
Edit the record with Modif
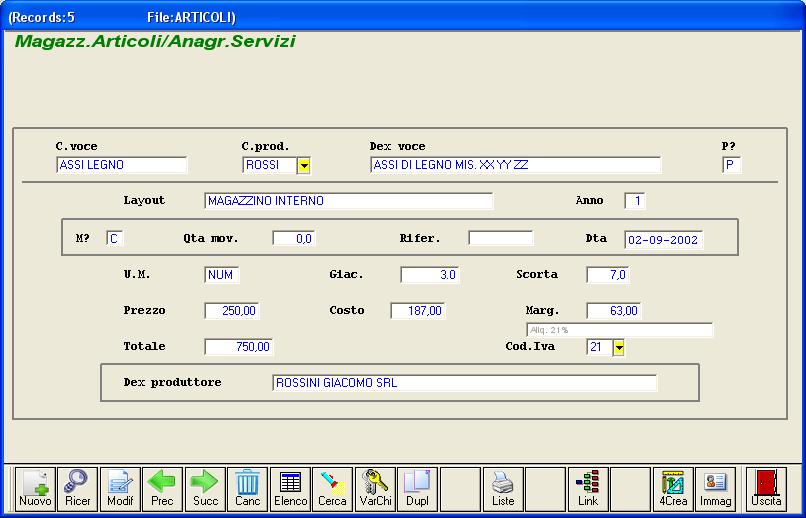tap(120, 489)
